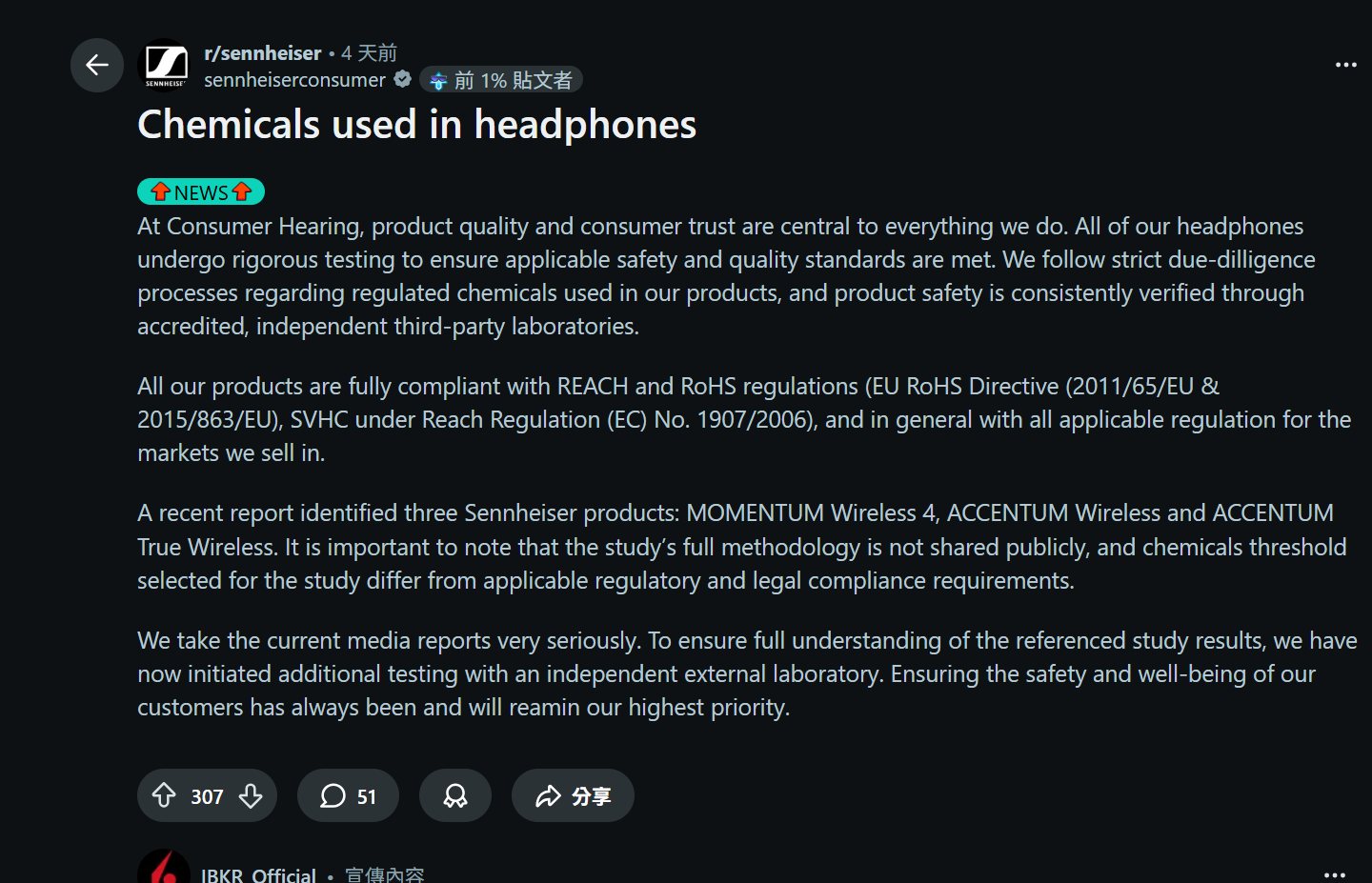This screenshot has width=1372, height=883.
Task: Open the IBKR_Official profile link
Action: (258, 874)
